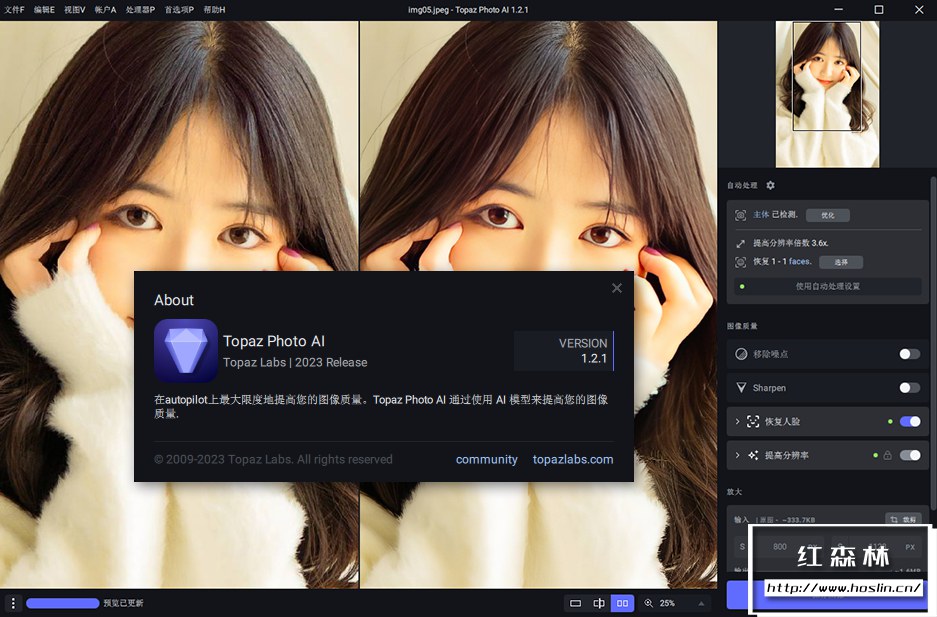Enable the 移除噪点 toggle
This screenshot has width=937, height=617.
910,354
